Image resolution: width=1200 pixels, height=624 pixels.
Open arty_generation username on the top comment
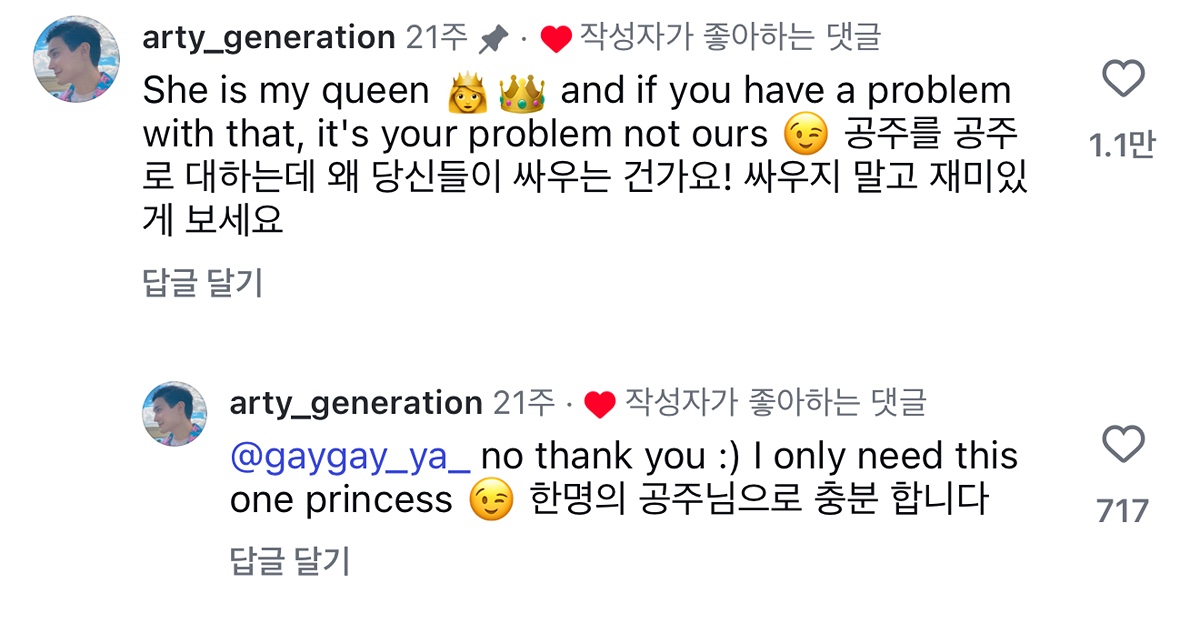(x=269, y=38)
